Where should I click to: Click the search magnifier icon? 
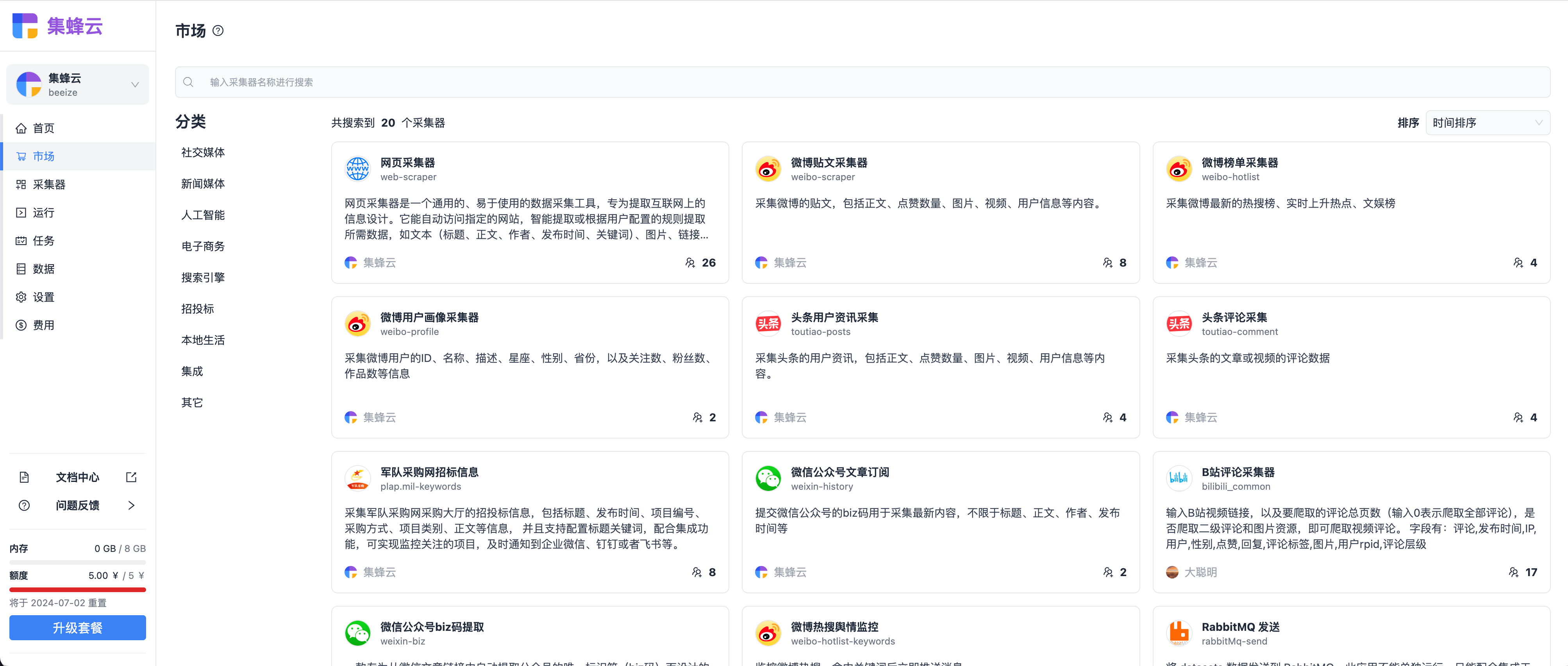pos(188,82)
